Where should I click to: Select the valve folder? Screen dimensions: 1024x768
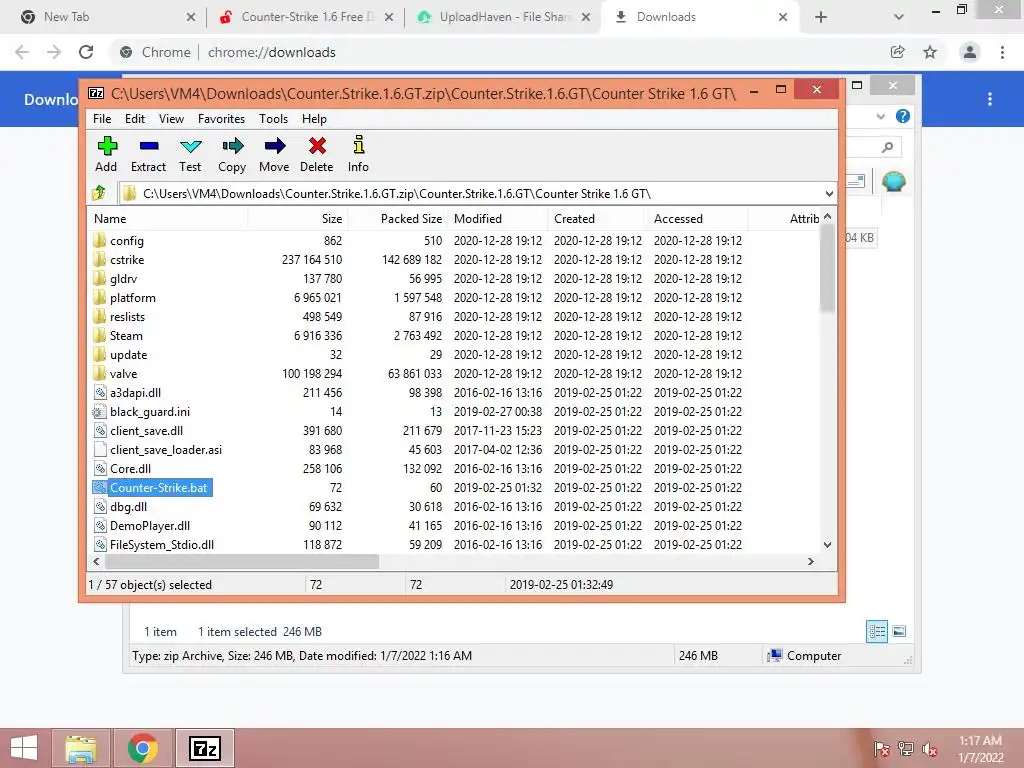tap(123, 374)
